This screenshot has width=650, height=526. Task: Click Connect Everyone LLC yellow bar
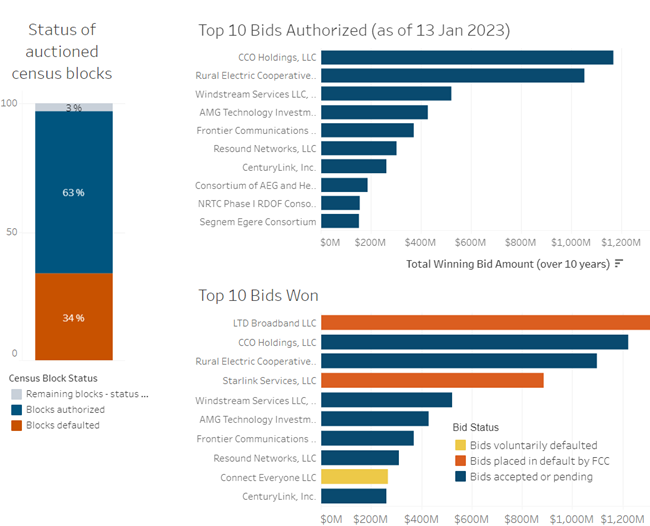pos(355,477)
